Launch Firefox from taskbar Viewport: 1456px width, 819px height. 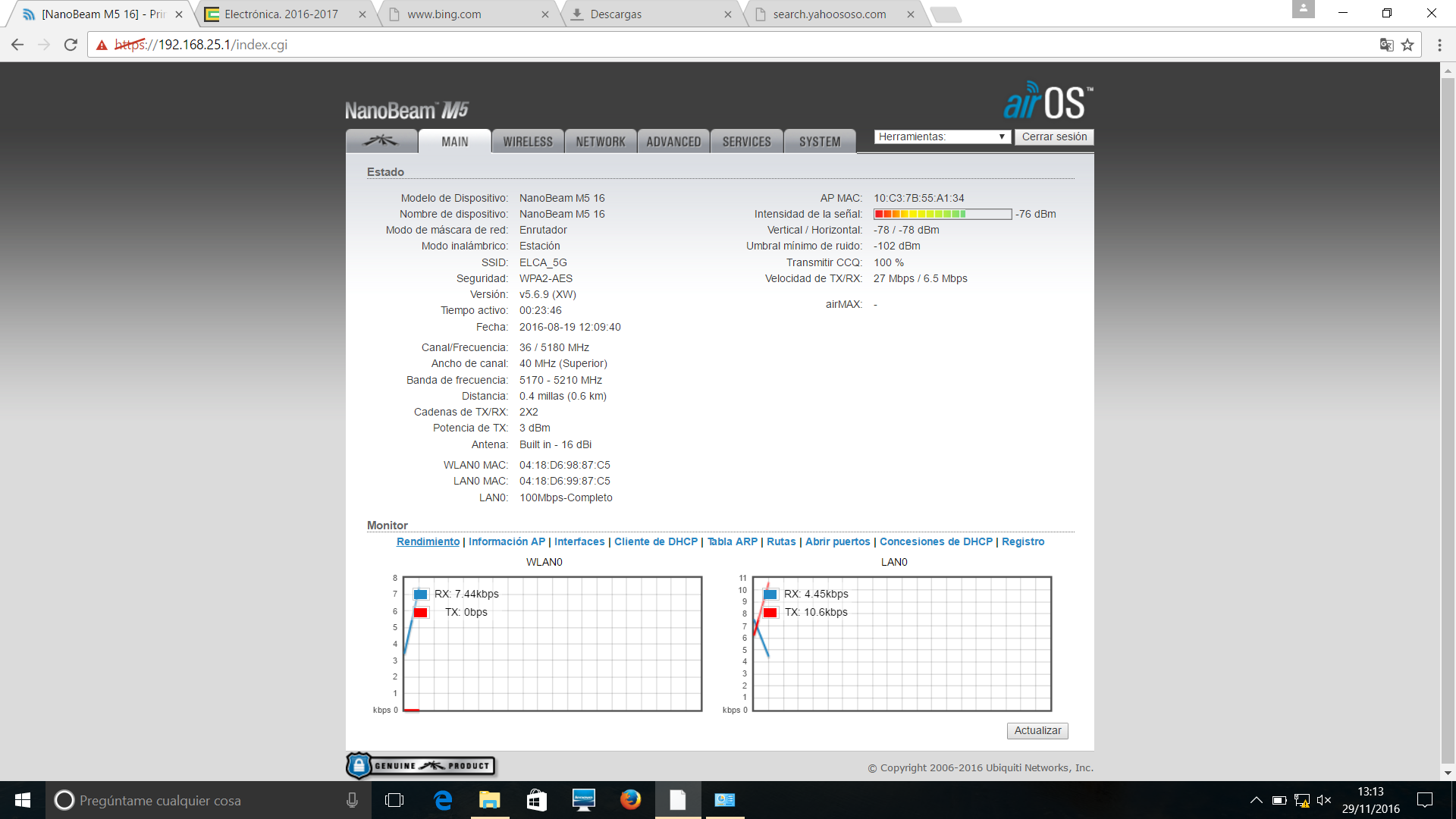click(x=631, y=800)
